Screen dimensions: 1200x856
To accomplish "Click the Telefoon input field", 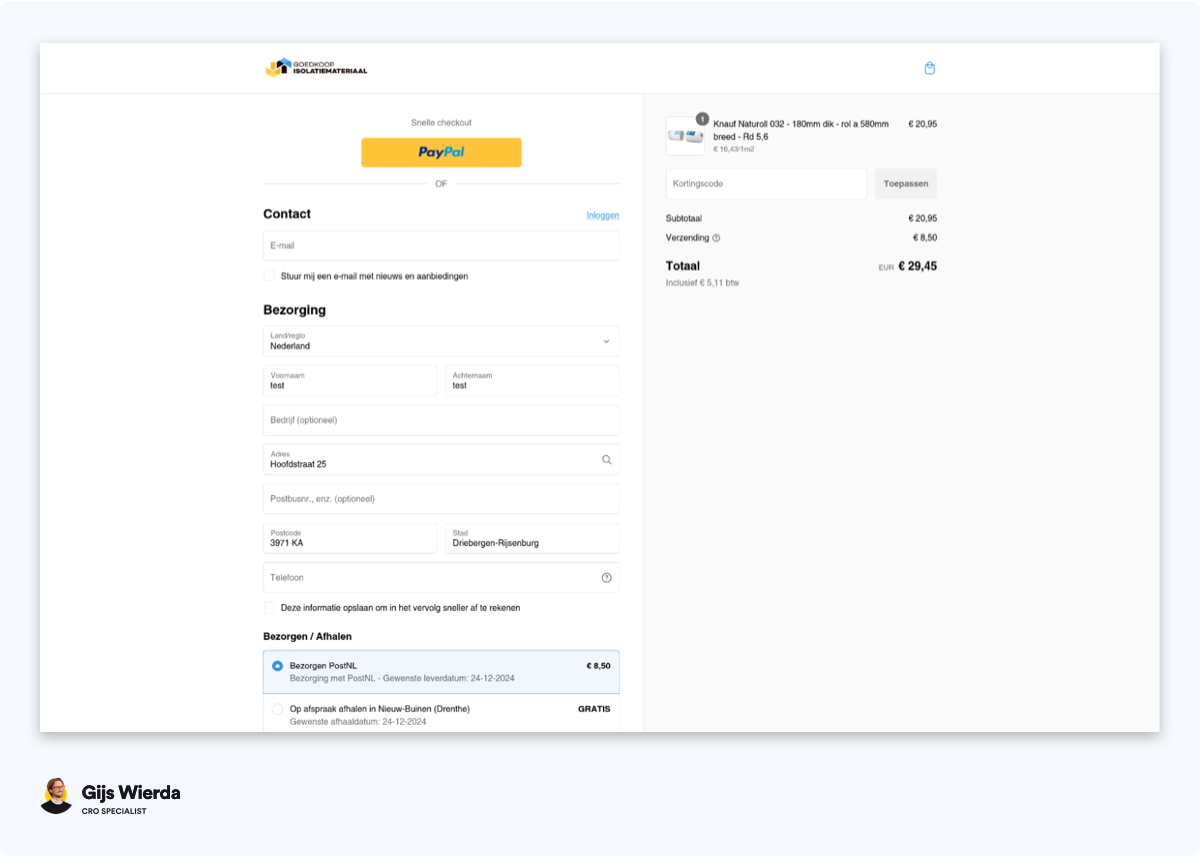I will pos(441,577).
